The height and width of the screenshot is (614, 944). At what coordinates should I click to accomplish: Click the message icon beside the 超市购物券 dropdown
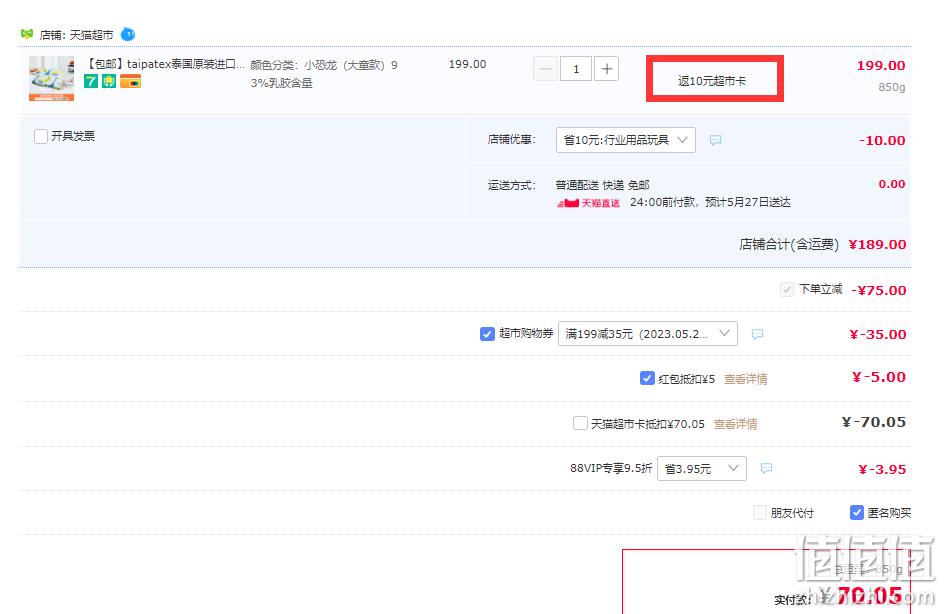tap(757, 334)
